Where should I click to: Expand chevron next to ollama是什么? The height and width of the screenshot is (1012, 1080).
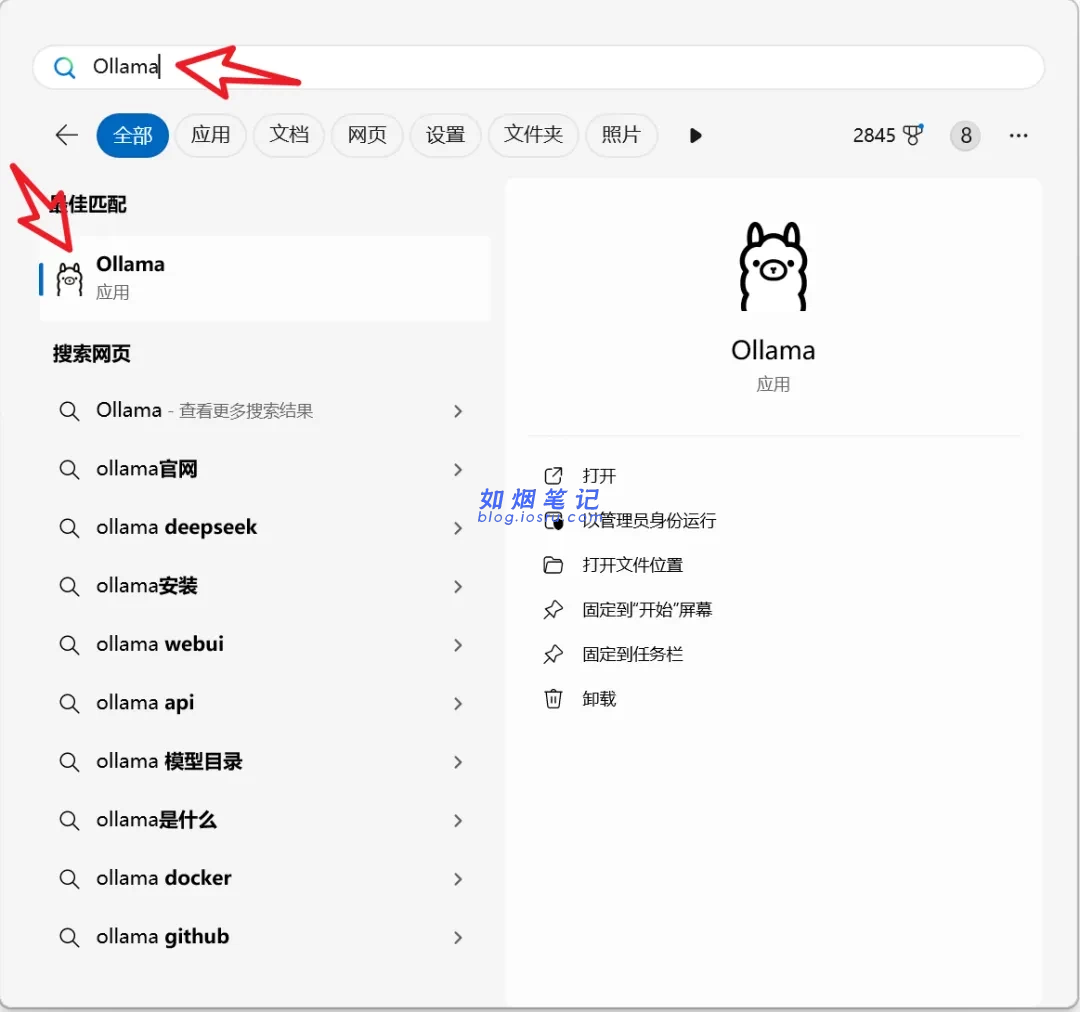click(x=458, y=820)
